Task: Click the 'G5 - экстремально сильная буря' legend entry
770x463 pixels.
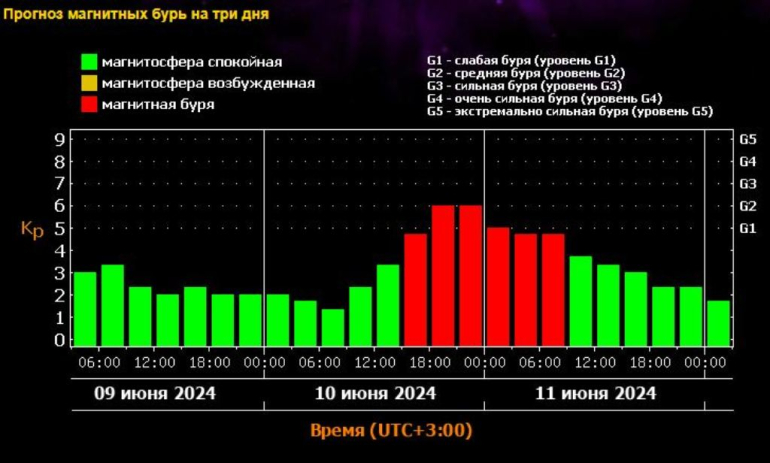Action: [x=569, y=111]
